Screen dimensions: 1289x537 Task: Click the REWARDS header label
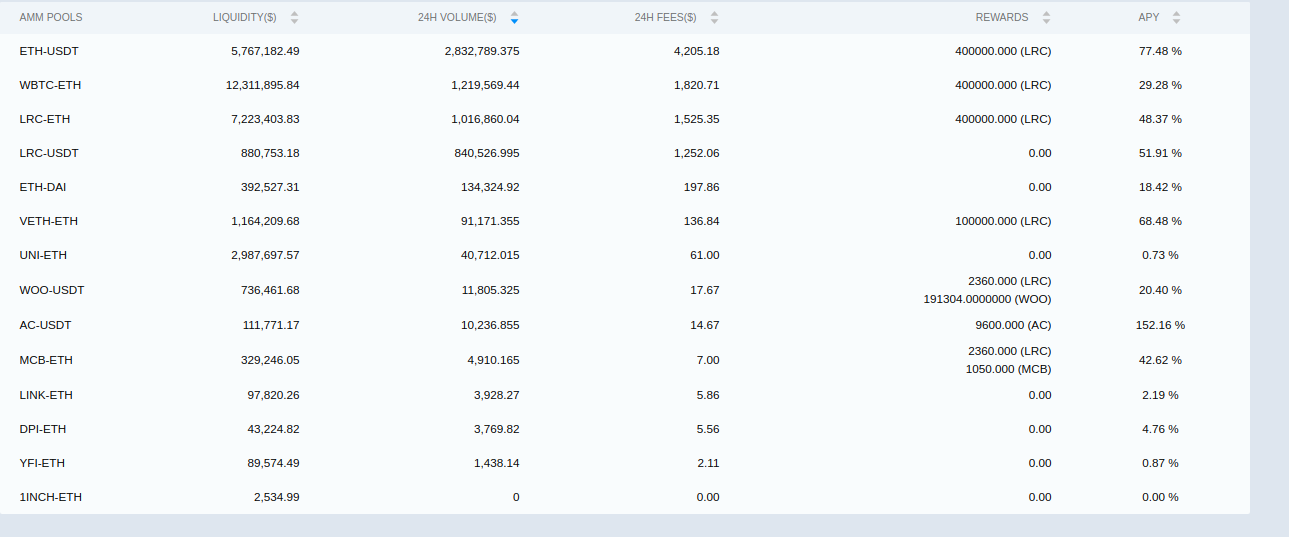1002,18
